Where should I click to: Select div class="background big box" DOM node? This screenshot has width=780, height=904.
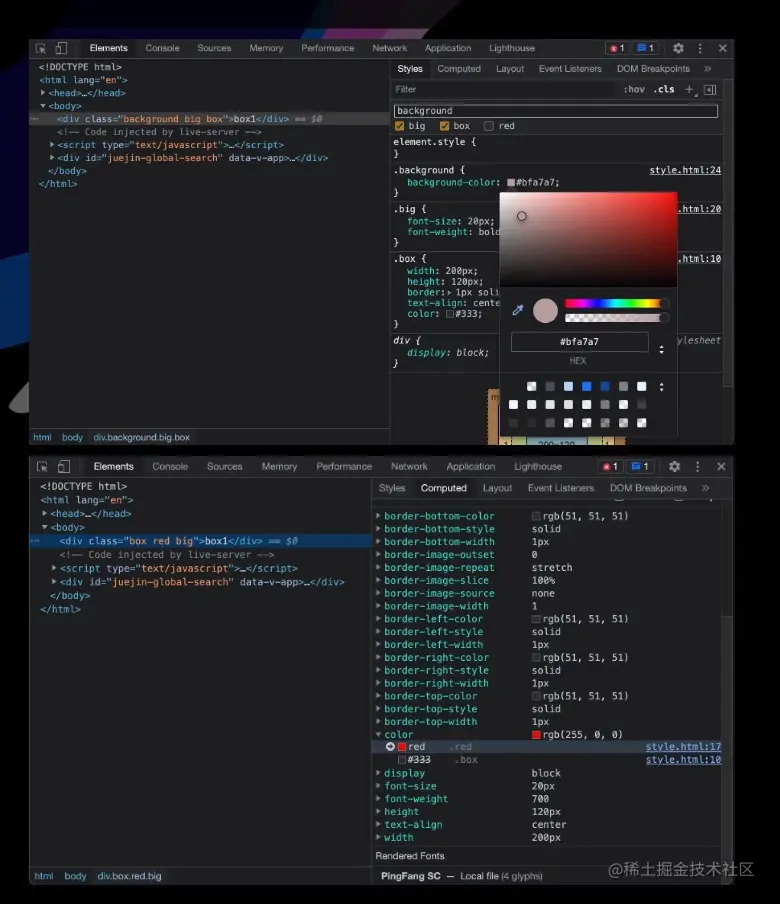[x=210, y=119]
